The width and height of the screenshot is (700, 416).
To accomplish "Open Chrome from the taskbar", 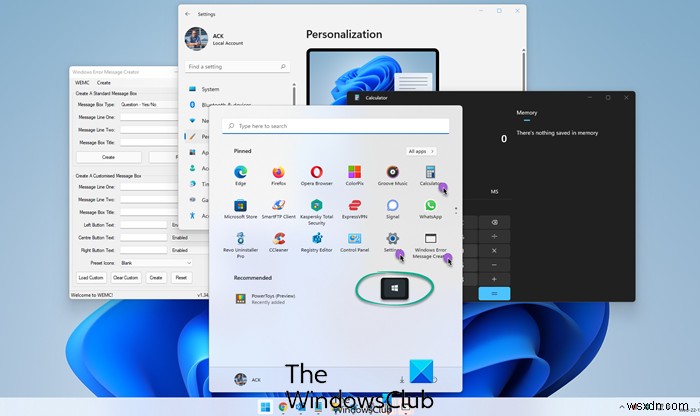I will 283,407.
